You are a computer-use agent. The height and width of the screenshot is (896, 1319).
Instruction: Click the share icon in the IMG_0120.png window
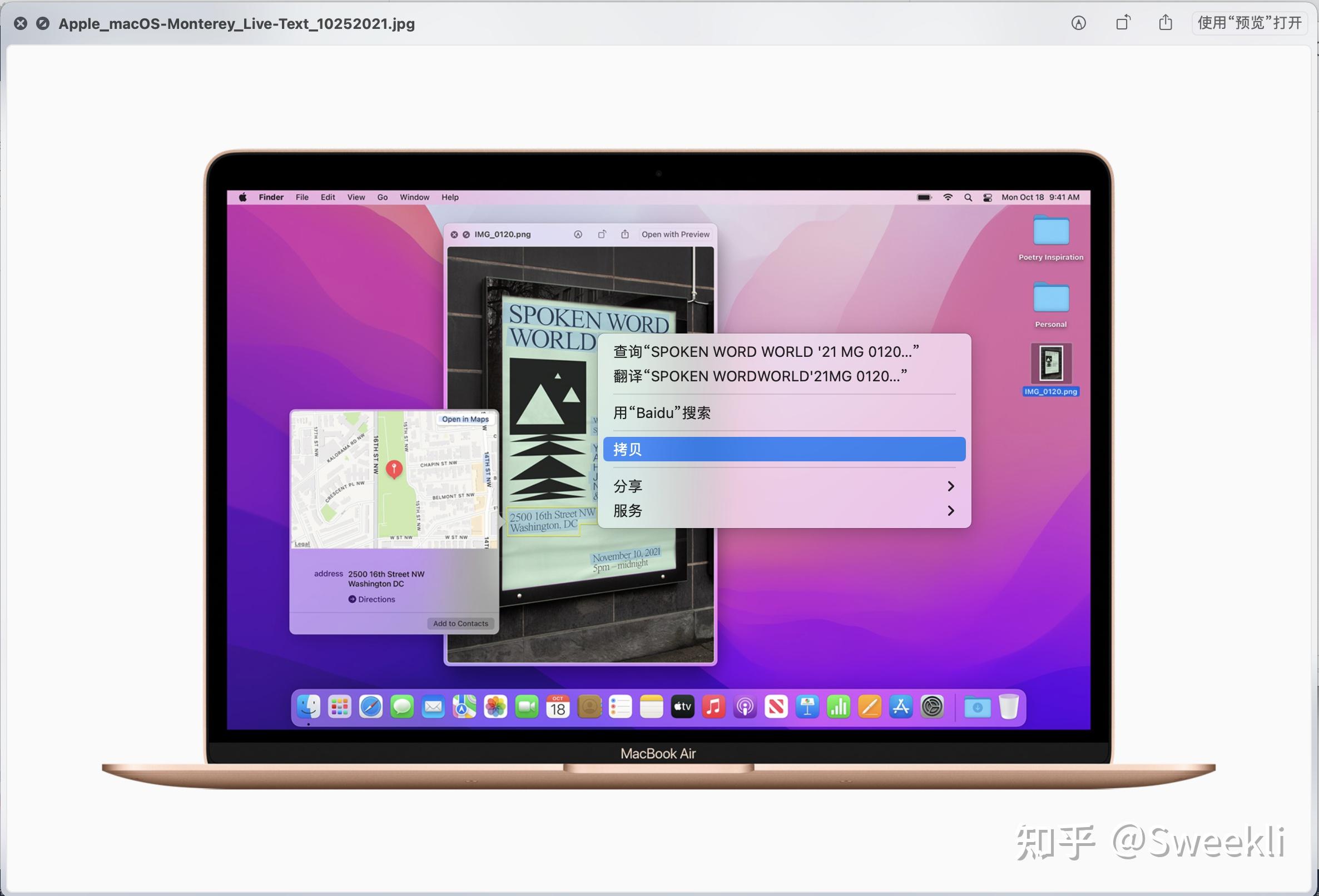626,234
